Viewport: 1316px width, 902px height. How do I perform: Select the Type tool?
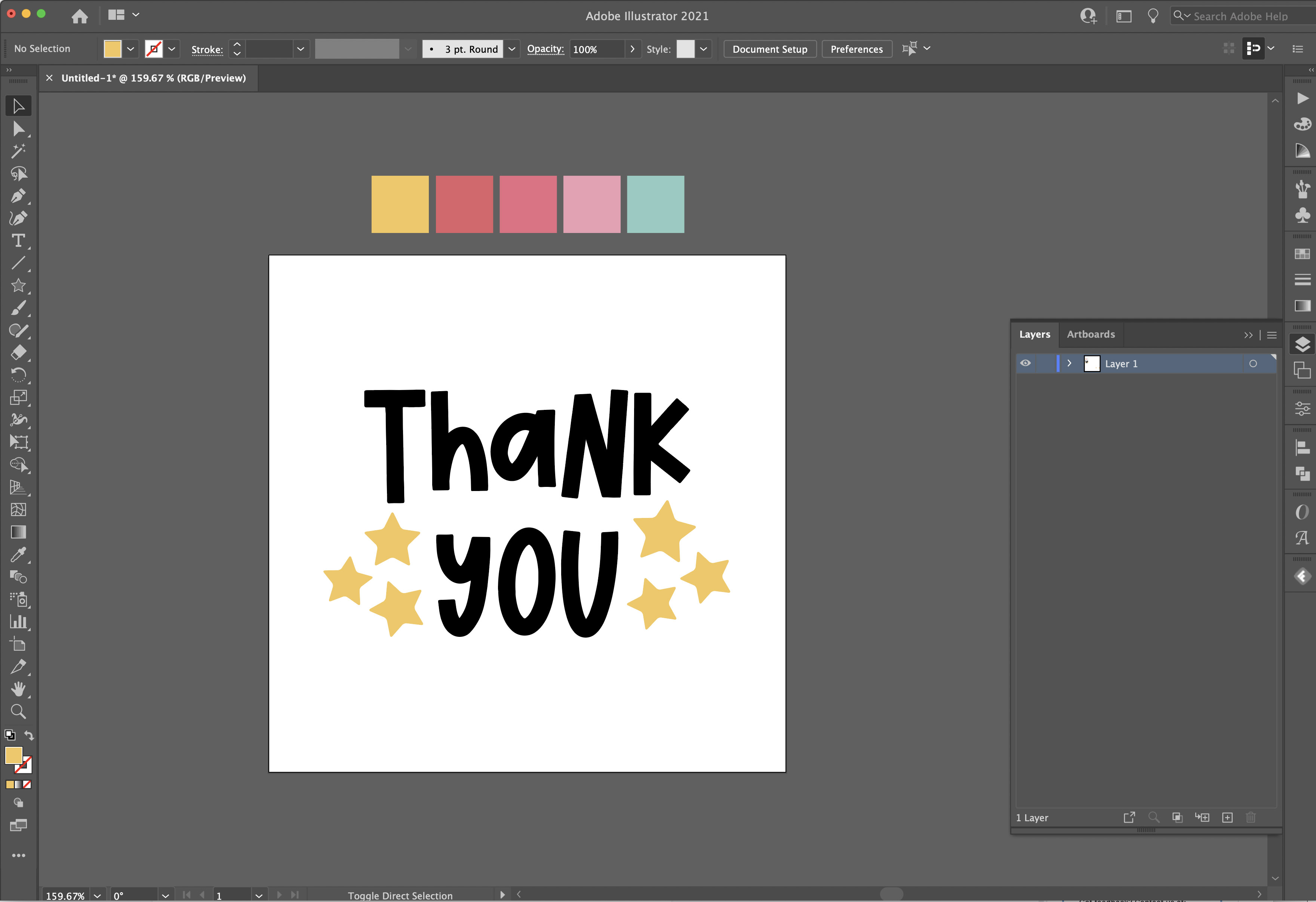pyautogui.click(x=19, y=241)
